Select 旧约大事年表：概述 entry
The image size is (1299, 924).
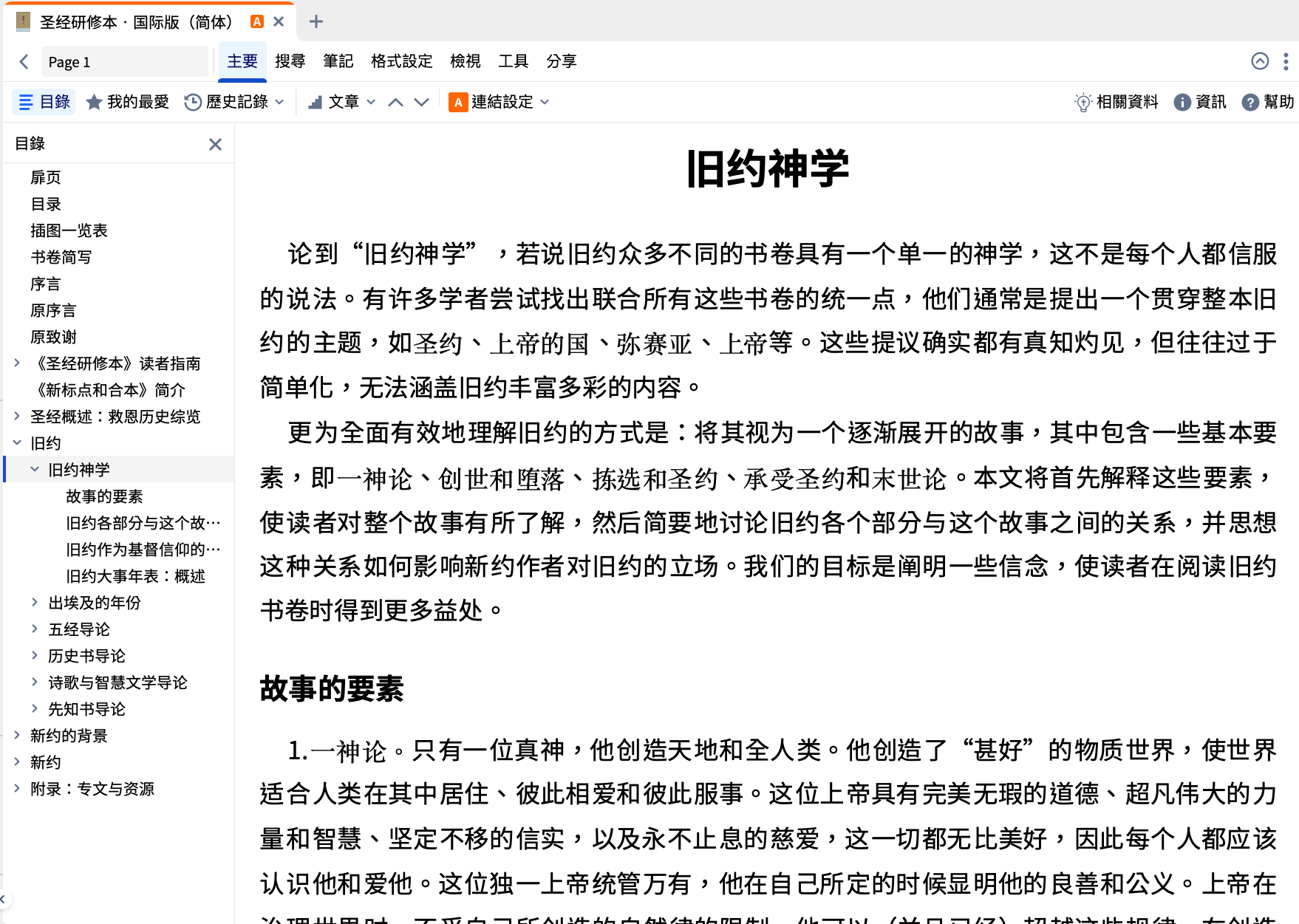(x=136, y=576)
